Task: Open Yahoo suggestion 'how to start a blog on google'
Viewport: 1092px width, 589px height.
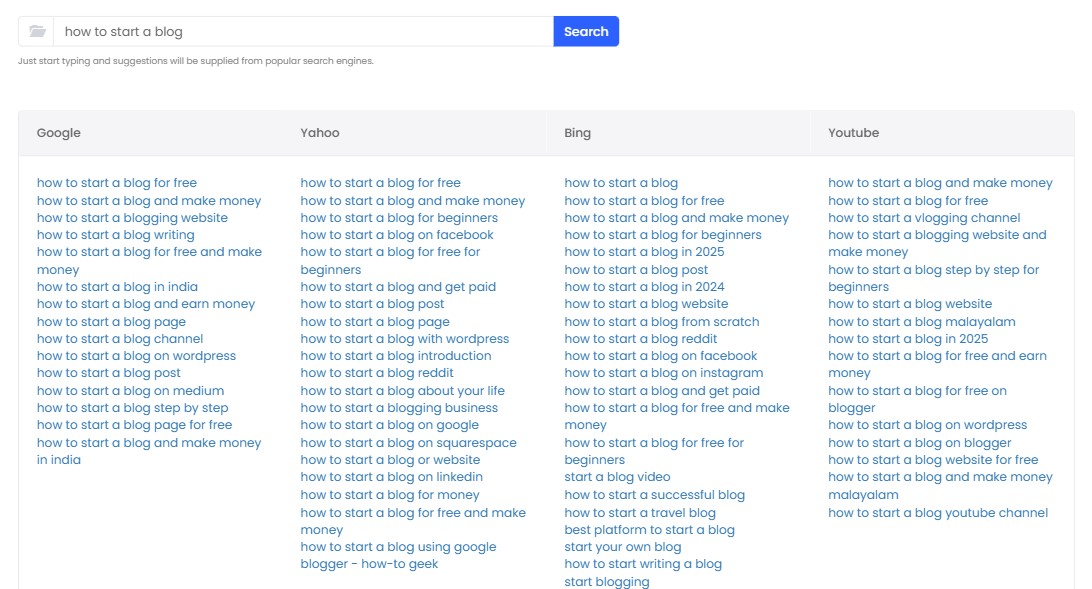Action: tap(389, 425)
